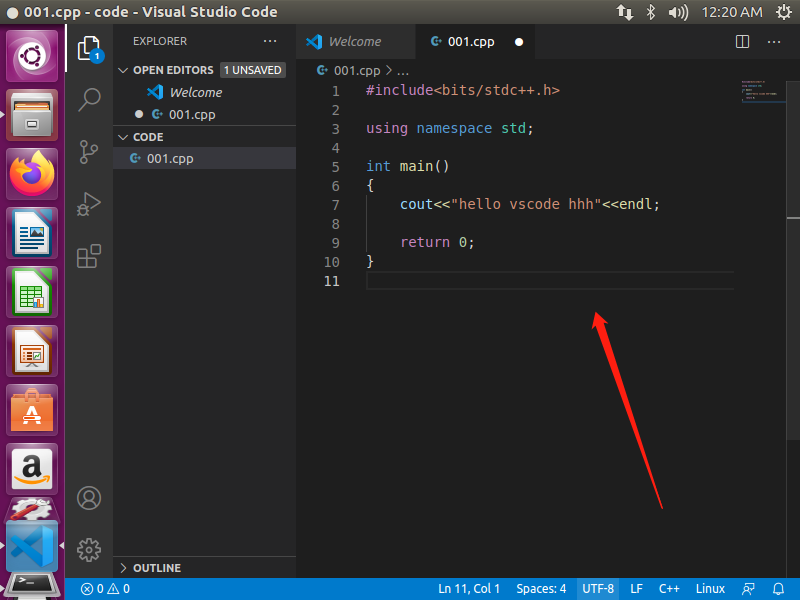800x600 pixels.
Task: Click the 12:20 AM clock
Action: point(732,12)
